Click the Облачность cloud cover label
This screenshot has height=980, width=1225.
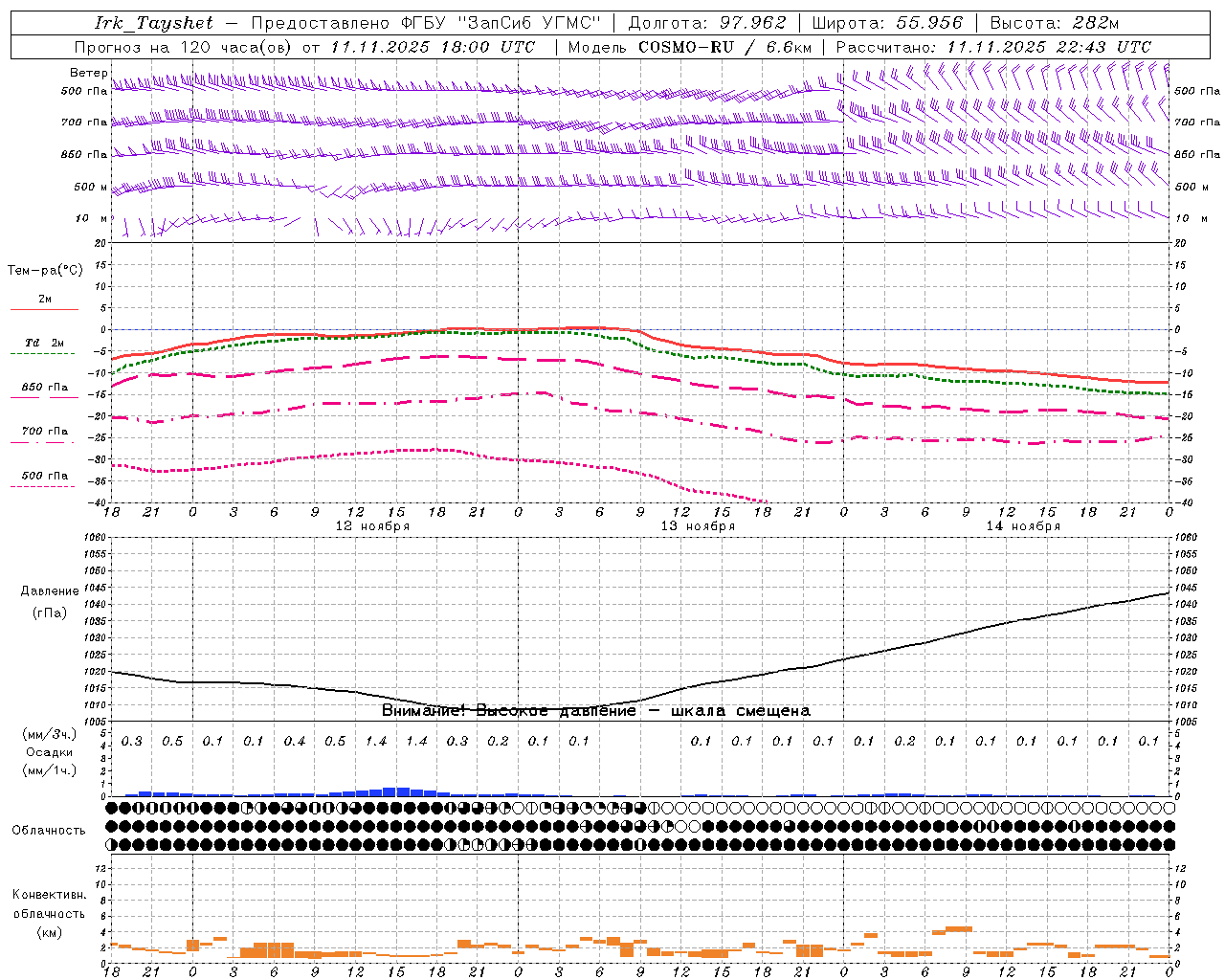(49, 831)
